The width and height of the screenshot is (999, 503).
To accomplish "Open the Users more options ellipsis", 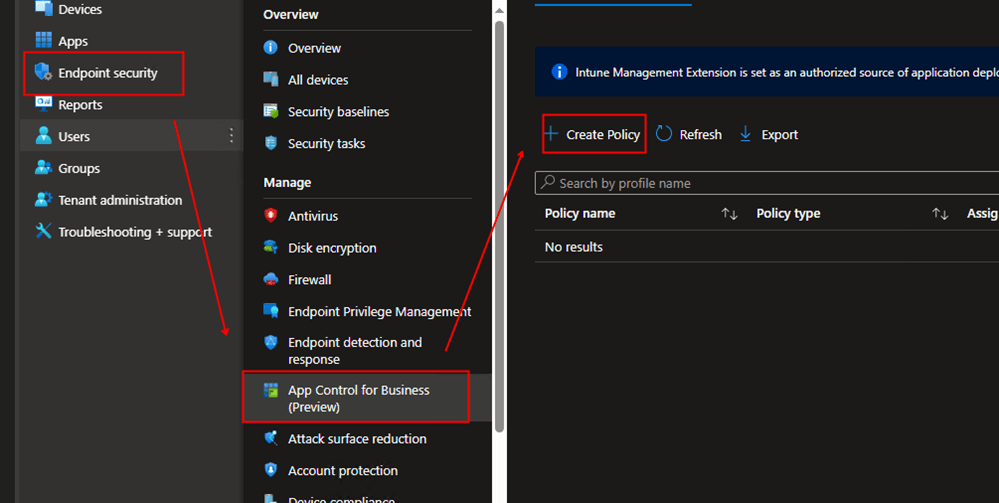I will pos(231,135).
